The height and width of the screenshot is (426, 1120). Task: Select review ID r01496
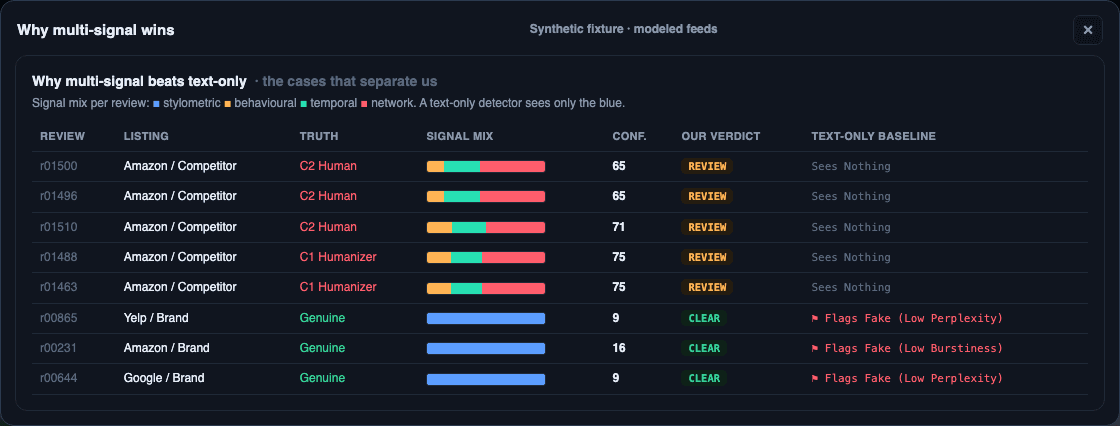(59, 196)
